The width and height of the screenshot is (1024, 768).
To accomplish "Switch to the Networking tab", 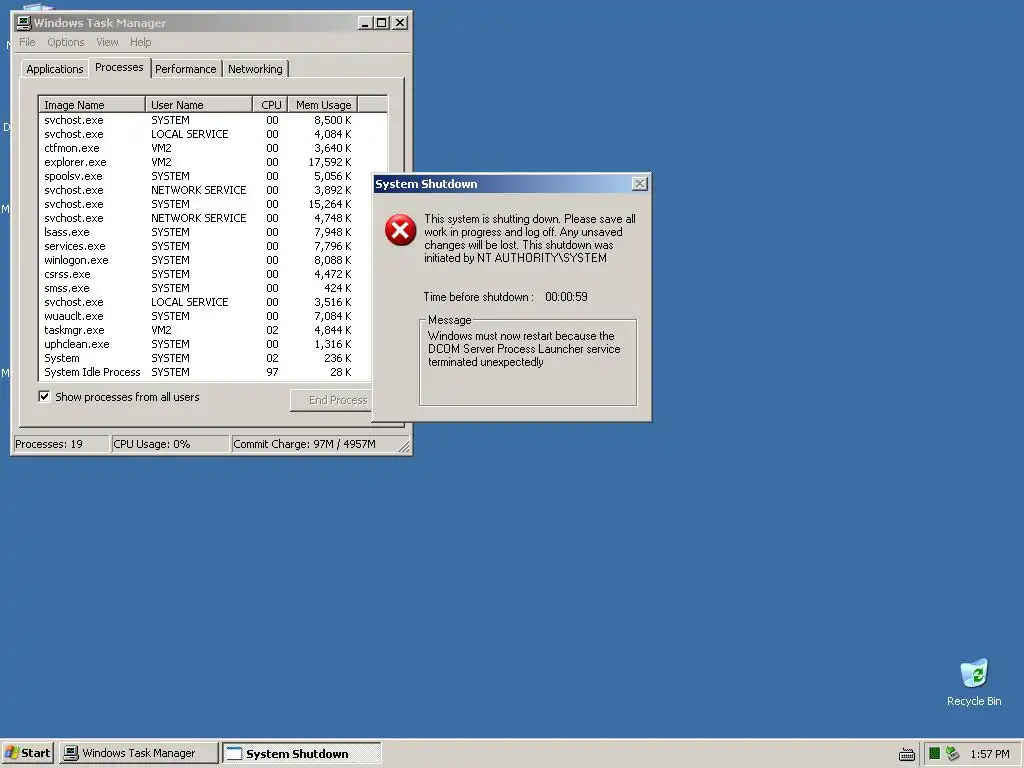I will pyautogui.click(x=255, y=69).
